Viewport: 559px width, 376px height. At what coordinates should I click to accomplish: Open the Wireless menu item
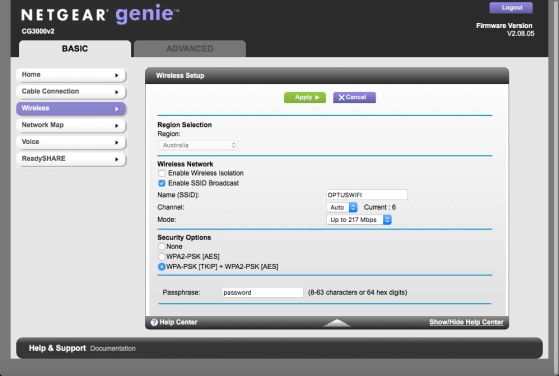(71, 109)
